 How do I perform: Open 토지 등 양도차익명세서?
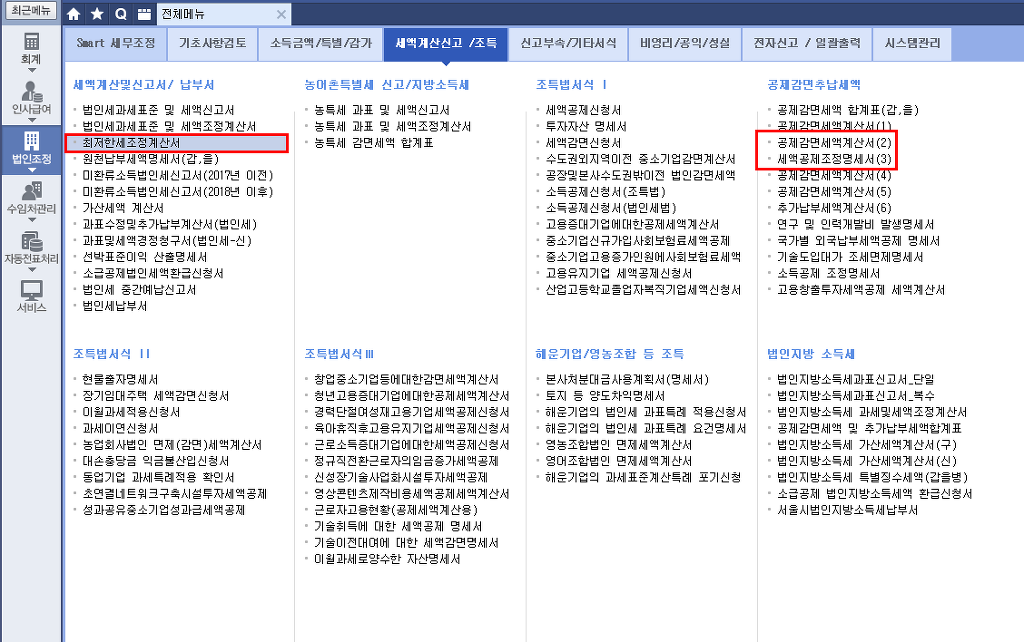tap(605, 396)
